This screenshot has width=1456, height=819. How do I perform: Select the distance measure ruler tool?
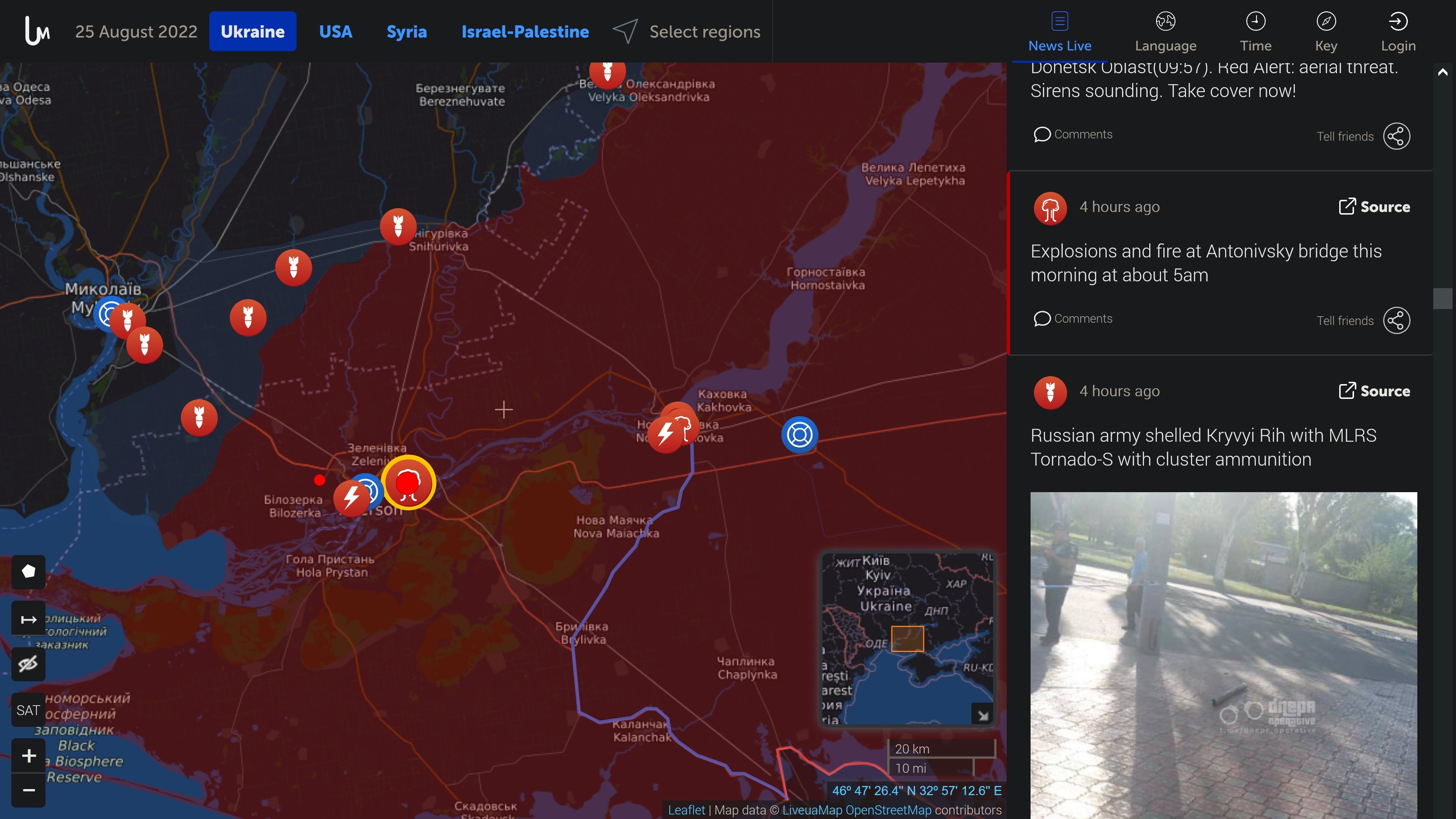tap(28, 620)
